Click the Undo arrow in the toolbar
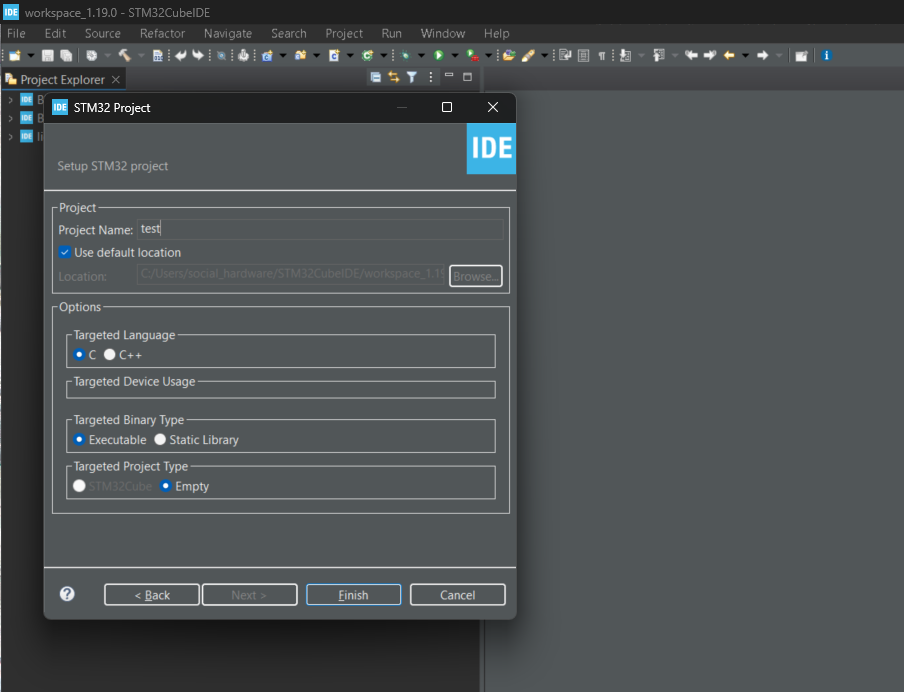This screenshot has width=904, height=692. click(181, 55)
